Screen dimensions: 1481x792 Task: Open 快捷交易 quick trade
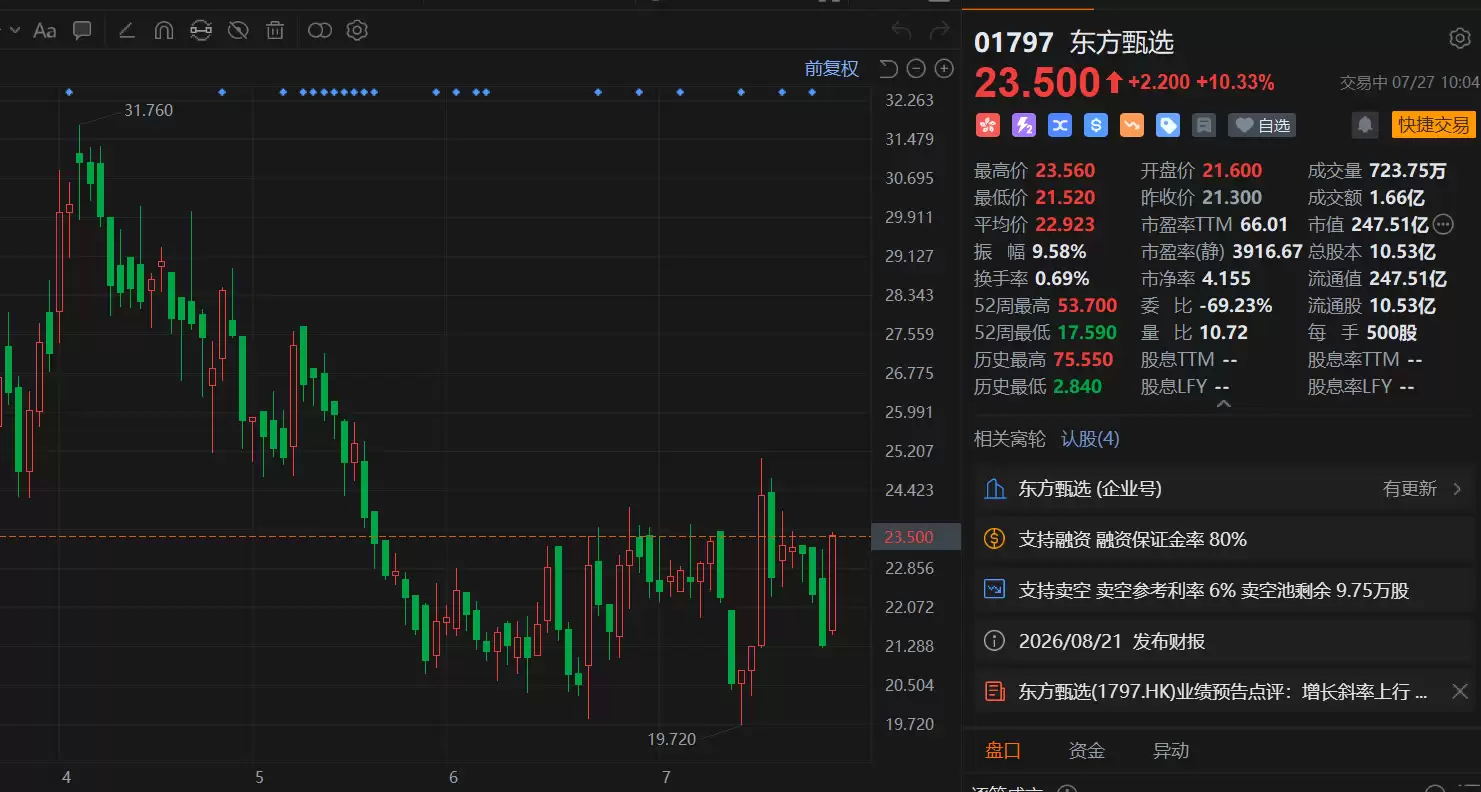(1434, 125)
